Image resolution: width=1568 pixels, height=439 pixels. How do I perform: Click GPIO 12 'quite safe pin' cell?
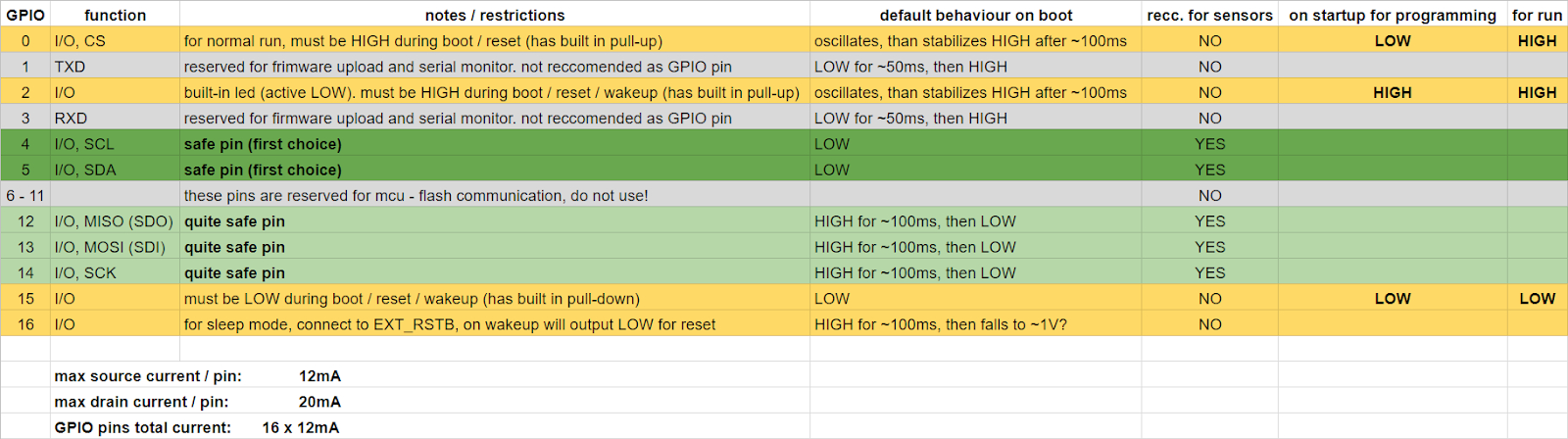click(x=495, y=221)
